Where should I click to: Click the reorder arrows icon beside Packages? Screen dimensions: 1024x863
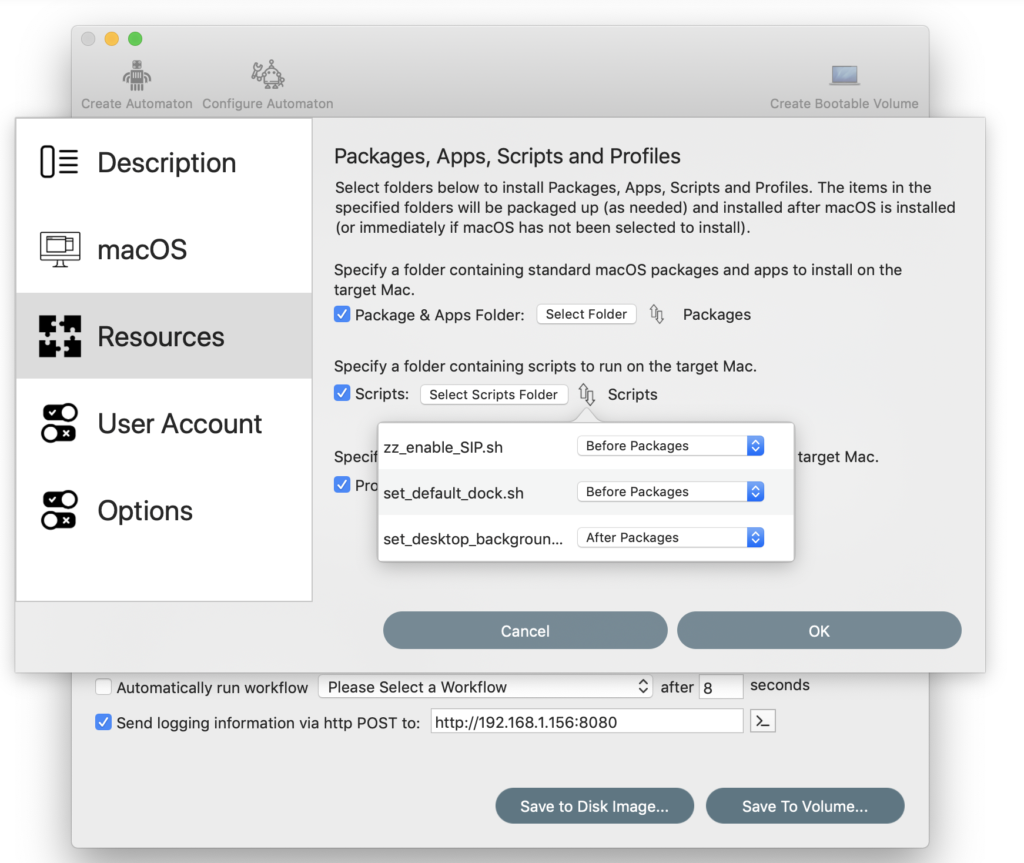coord(657,314)
